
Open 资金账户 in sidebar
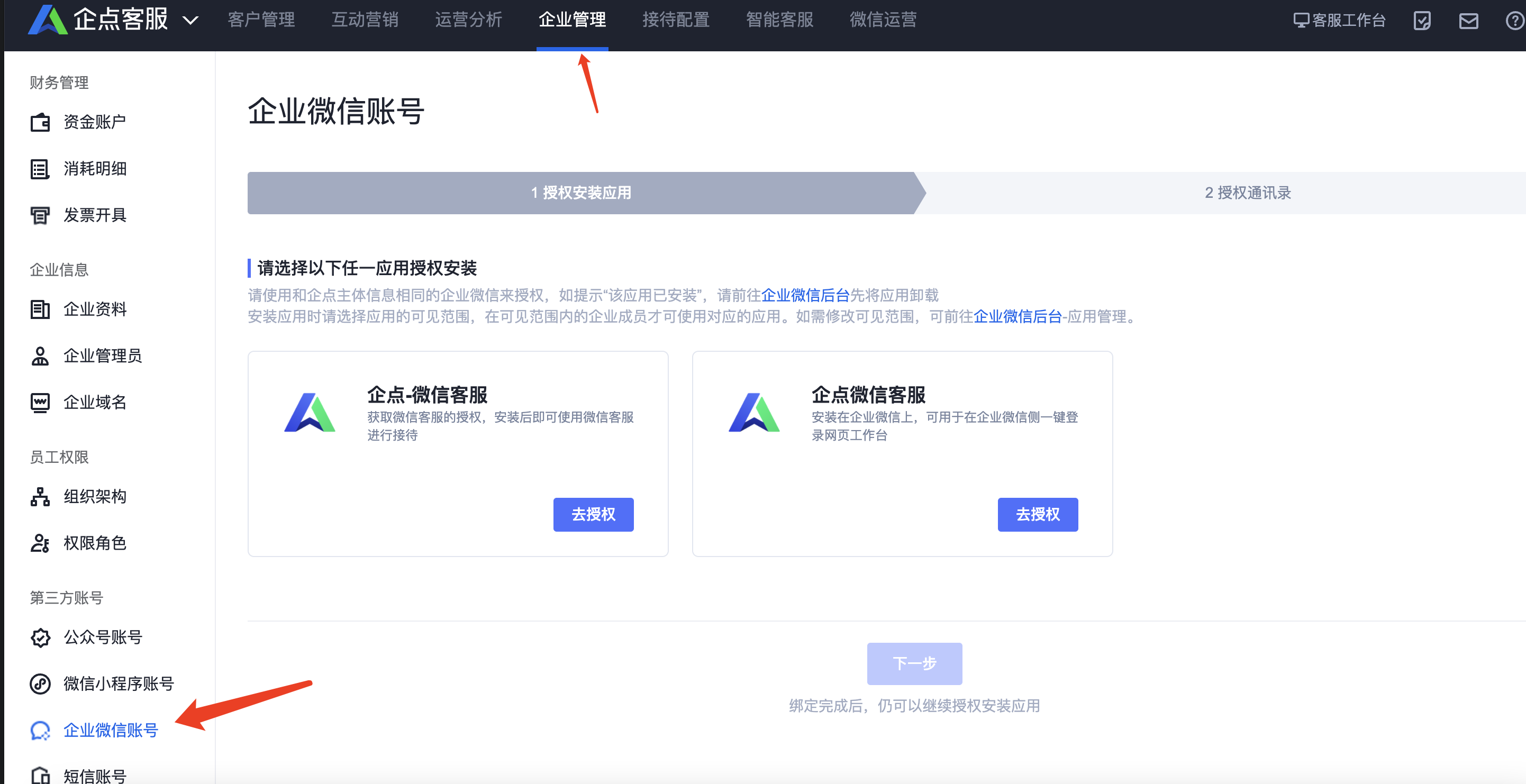click(95, 122)
